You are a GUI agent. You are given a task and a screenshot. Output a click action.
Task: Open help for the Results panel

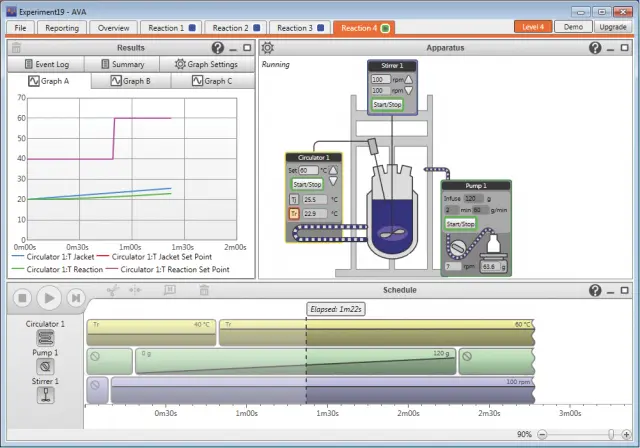[x=218, y=48]
